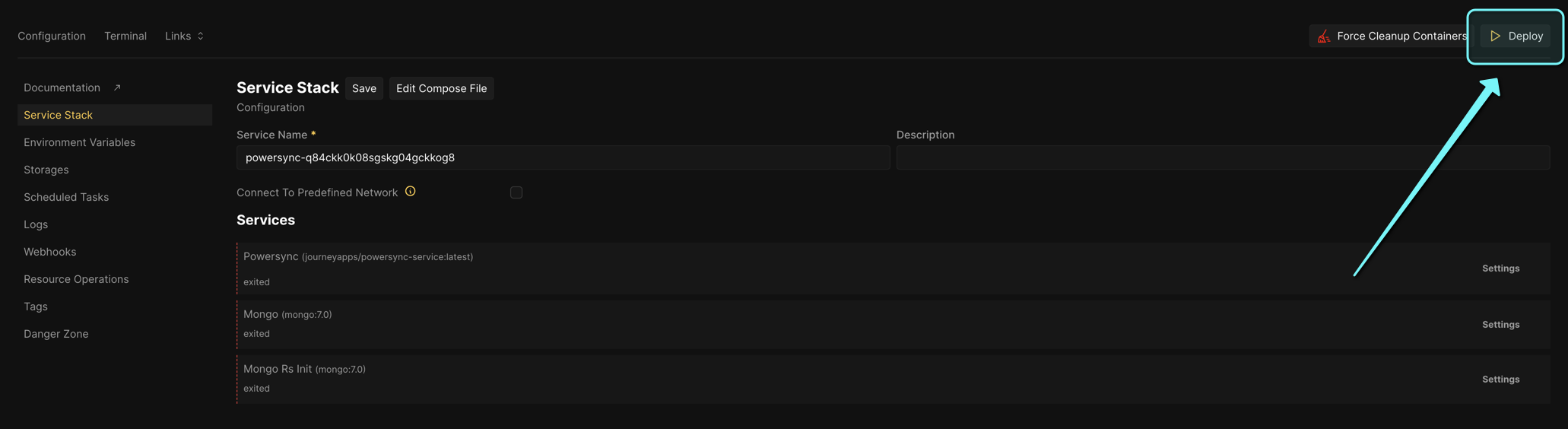Image resolution: width=1568 pixels, height=429 pixels.
Task: Open Settings for the Mongo service
Action: (x=1500, y=325)
